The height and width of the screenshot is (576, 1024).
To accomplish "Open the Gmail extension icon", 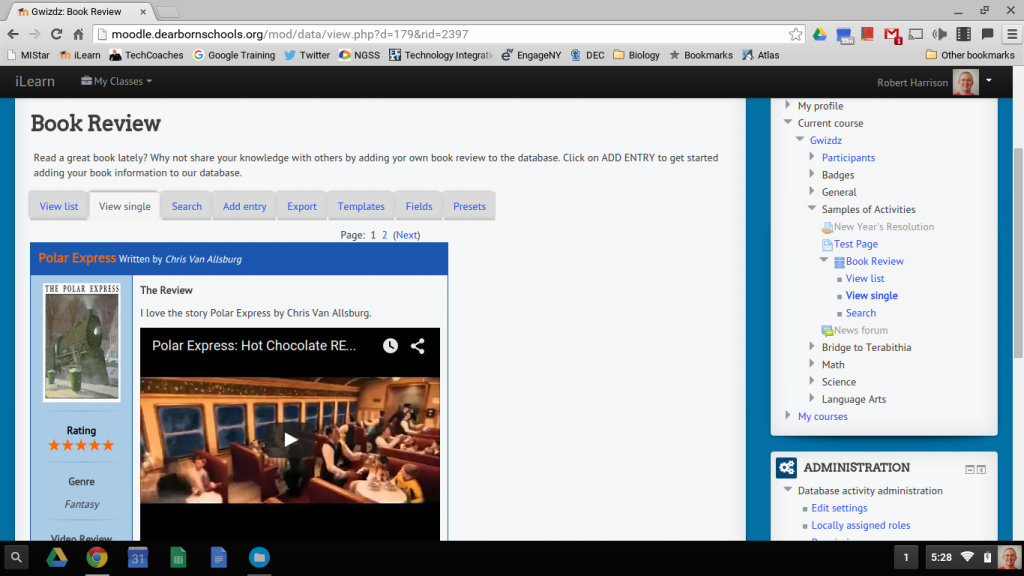I will coord(892,34).
